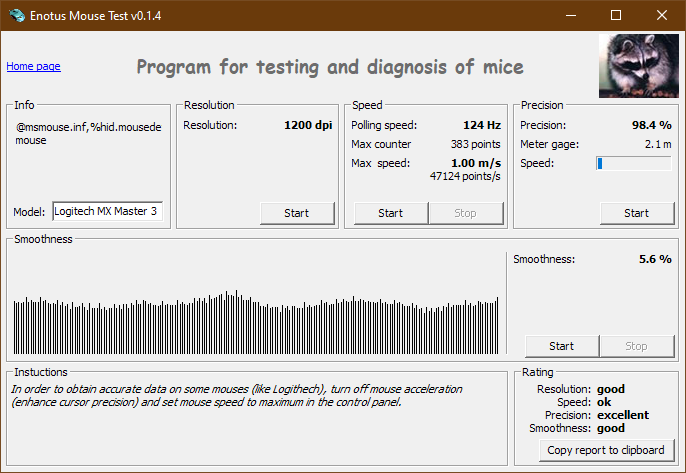Start the Precision test

tap(637, 213)
